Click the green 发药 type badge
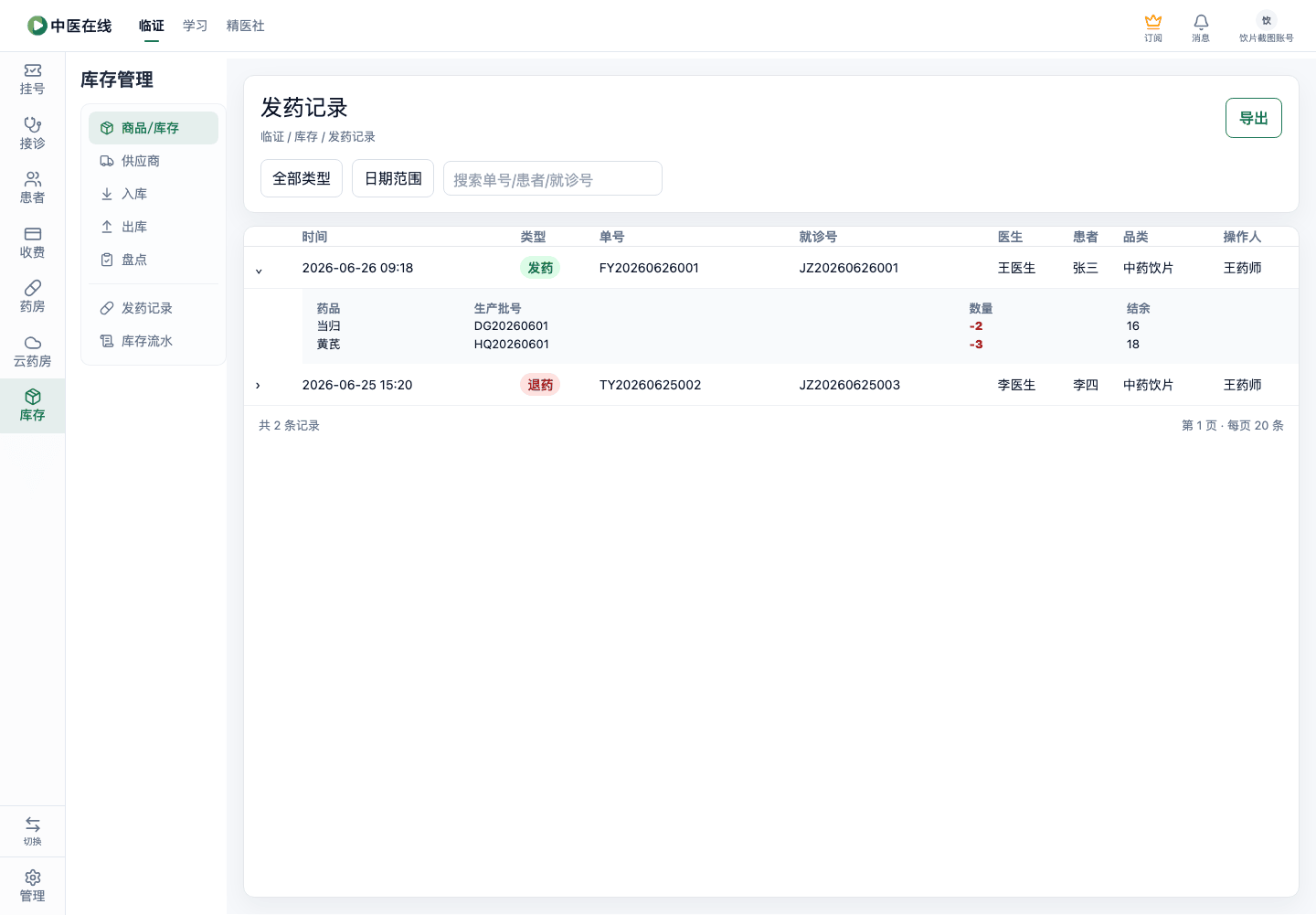1316x915 pixels. click(x=540, y=268)
